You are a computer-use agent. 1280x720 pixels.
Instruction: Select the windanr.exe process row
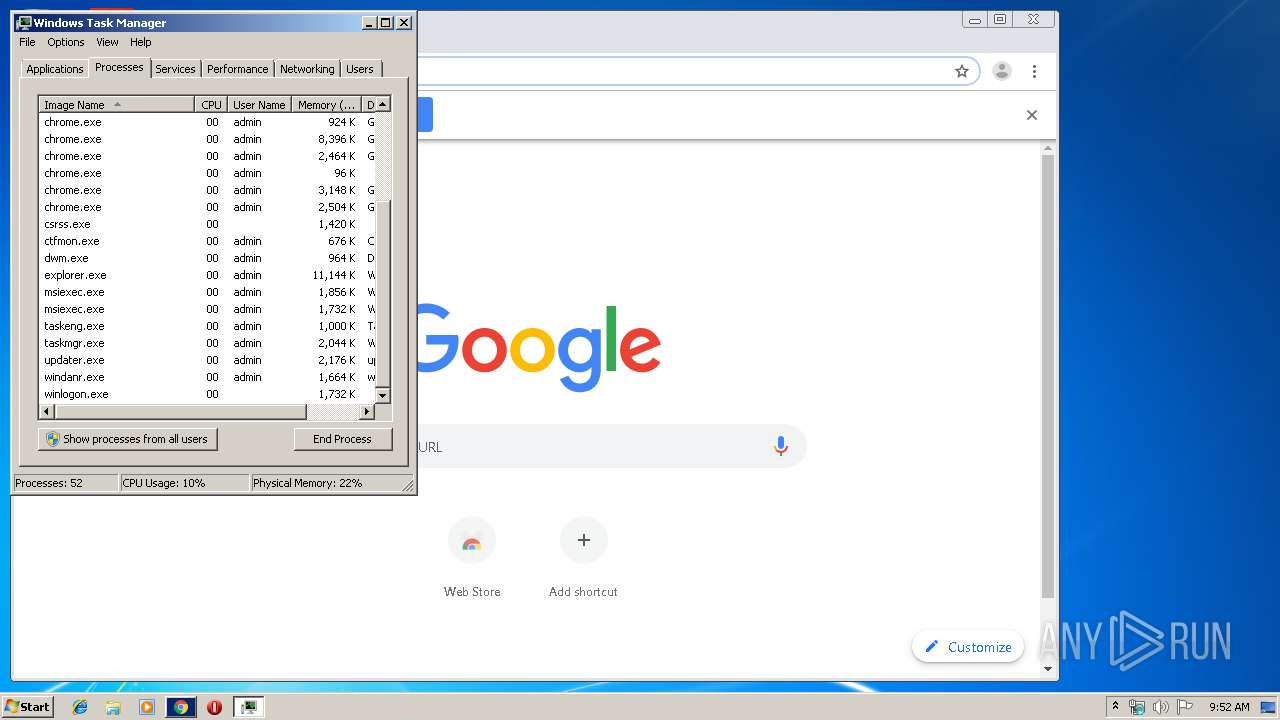click(207, 377)
